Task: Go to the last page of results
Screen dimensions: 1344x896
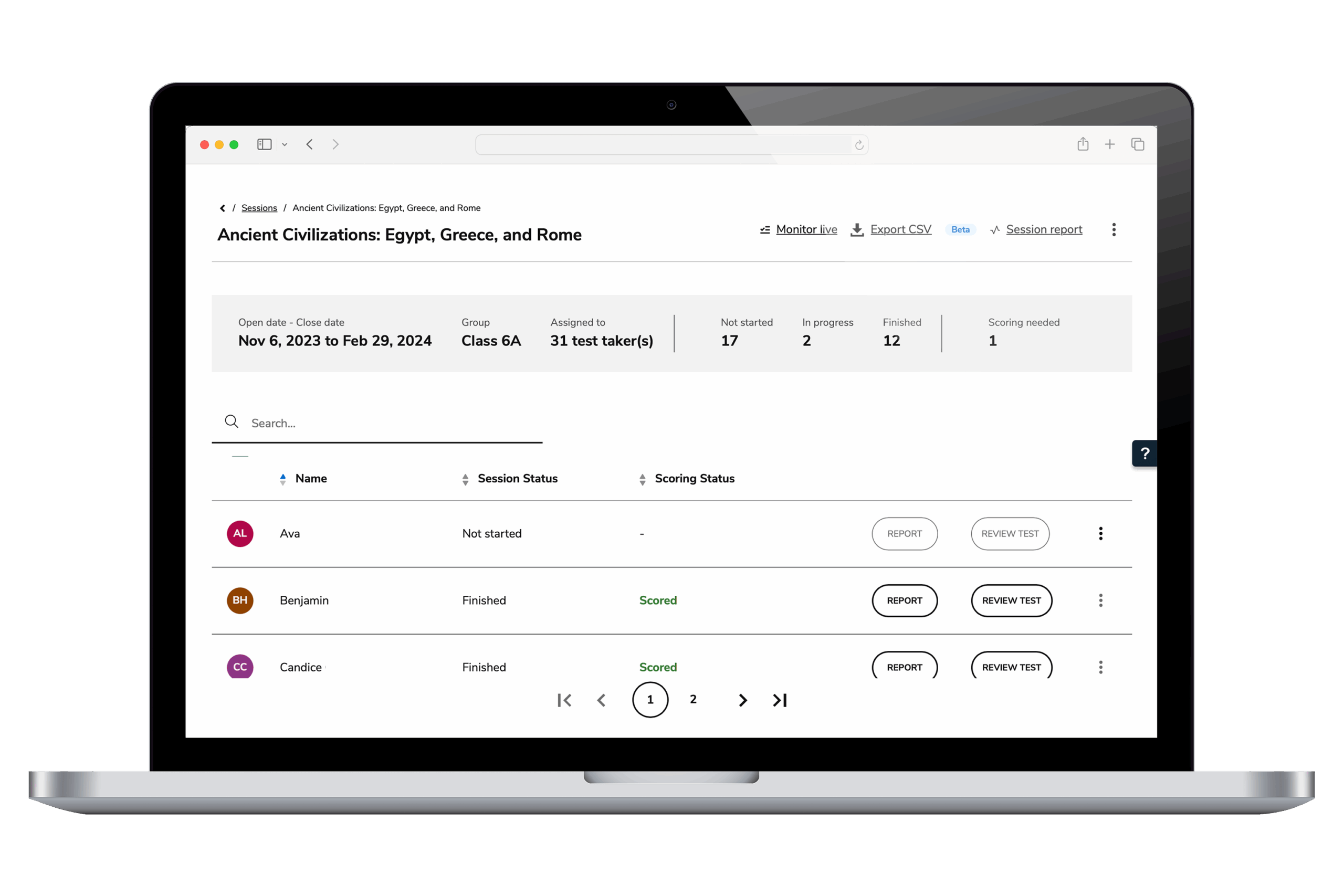Action: point(780,700)
